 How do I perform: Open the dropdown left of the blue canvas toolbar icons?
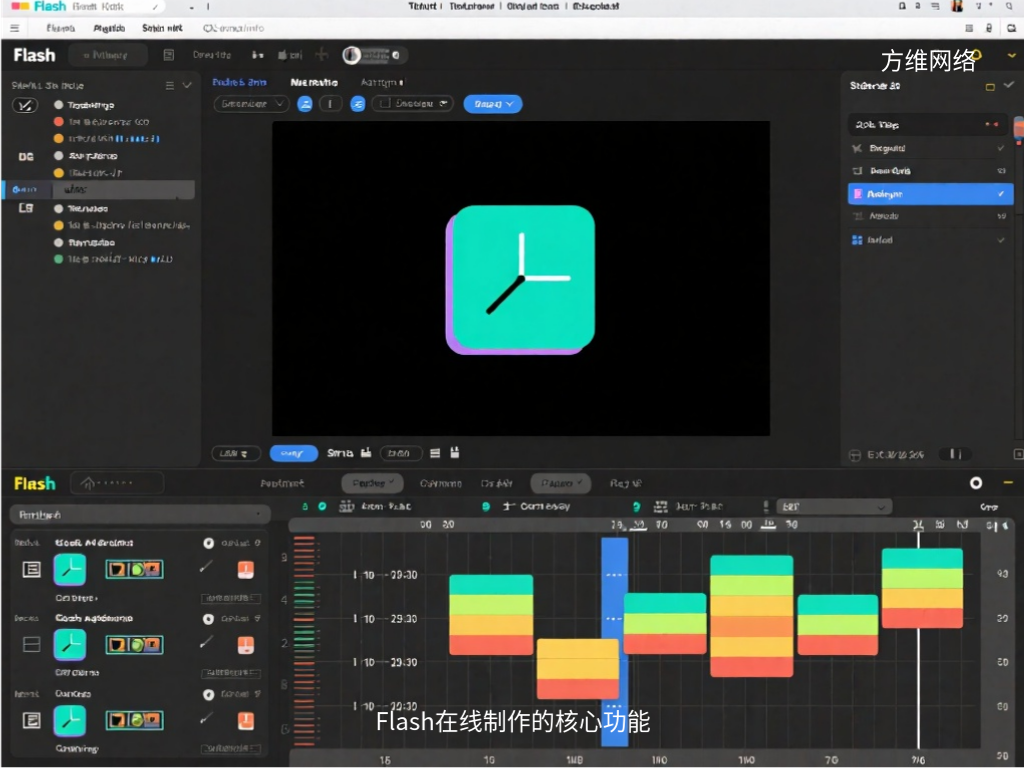click(252, 103)
